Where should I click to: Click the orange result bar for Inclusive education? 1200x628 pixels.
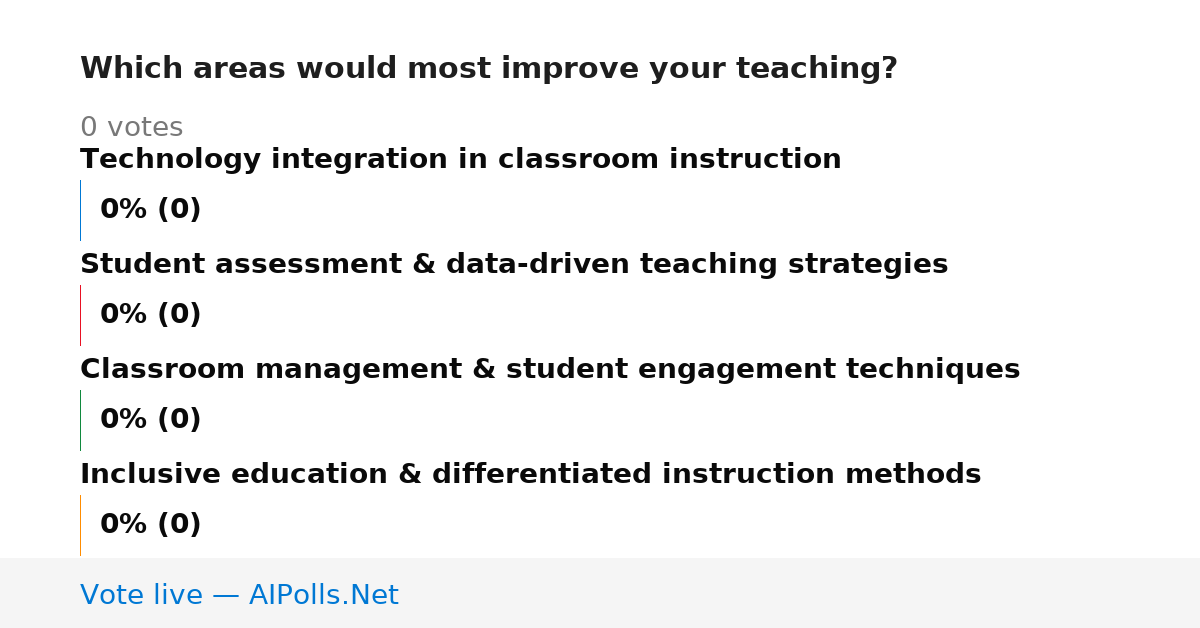pyautogui.click(x=80, y=525)
